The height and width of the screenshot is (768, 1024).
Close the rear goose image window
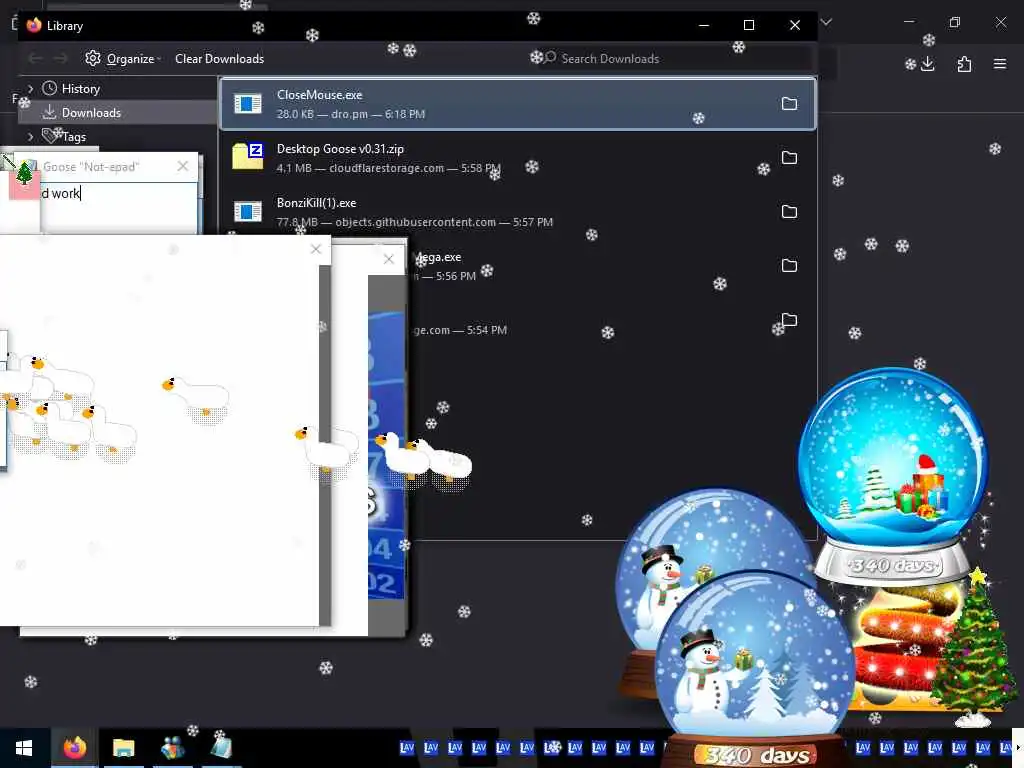(x=389, y=259)
